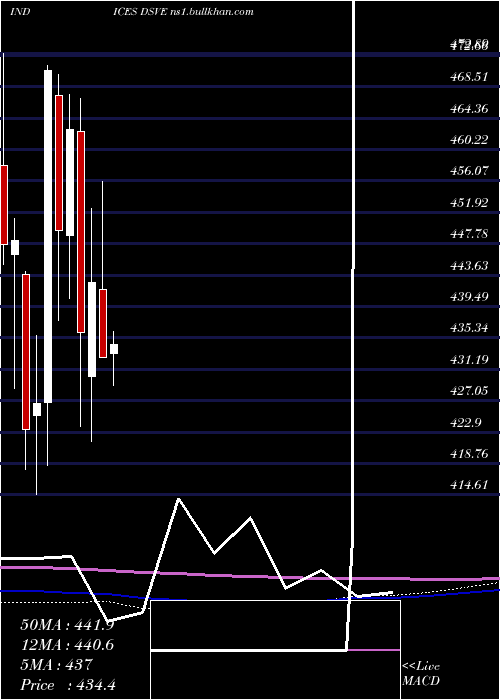Viewport: 500px width, 700px height.
Task: Click the 5MA : 437 reading
Action: (x=57, y=665)
